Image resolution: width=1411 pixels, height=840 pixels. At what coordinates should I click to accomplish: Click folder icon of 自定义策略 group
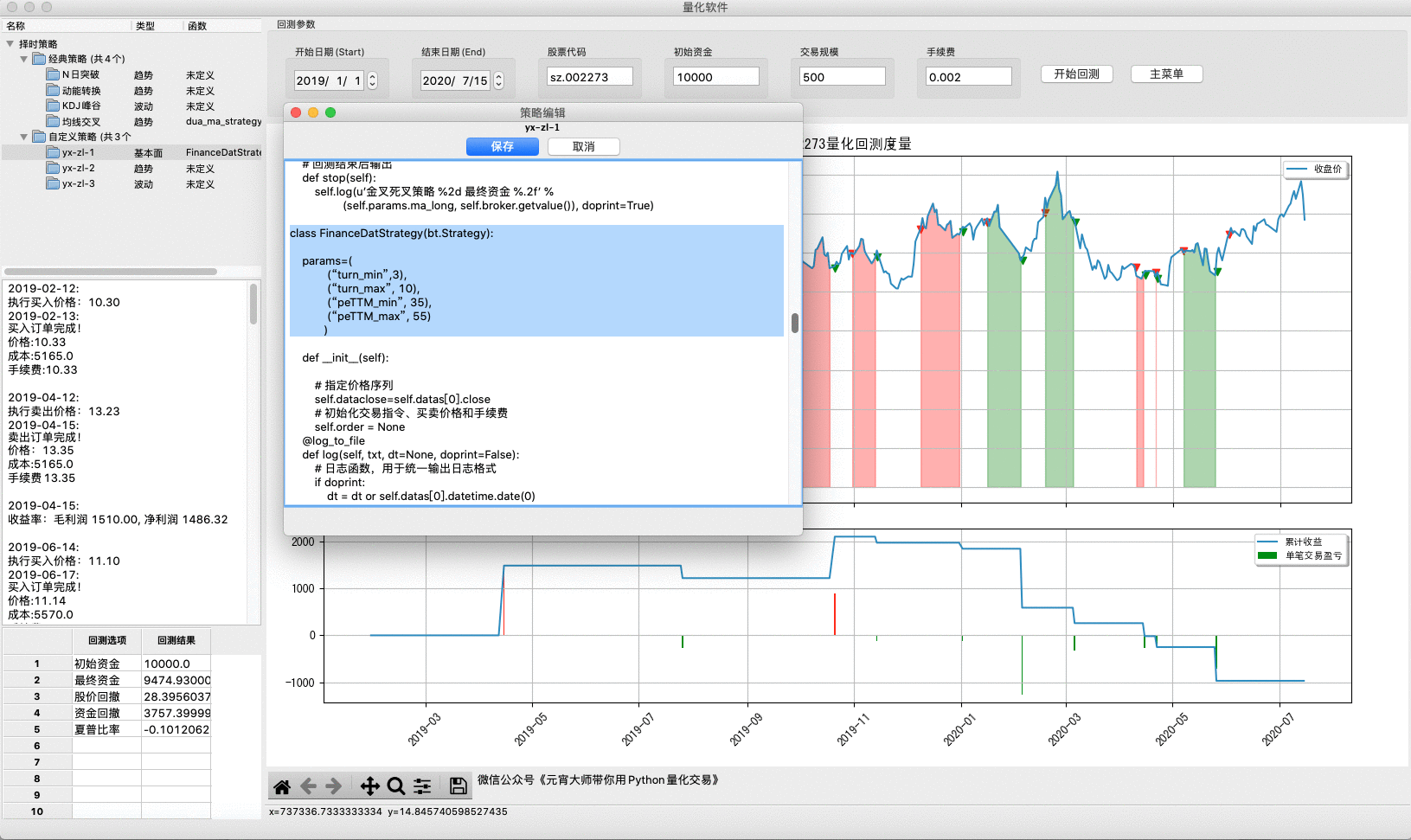pos(39,137)
